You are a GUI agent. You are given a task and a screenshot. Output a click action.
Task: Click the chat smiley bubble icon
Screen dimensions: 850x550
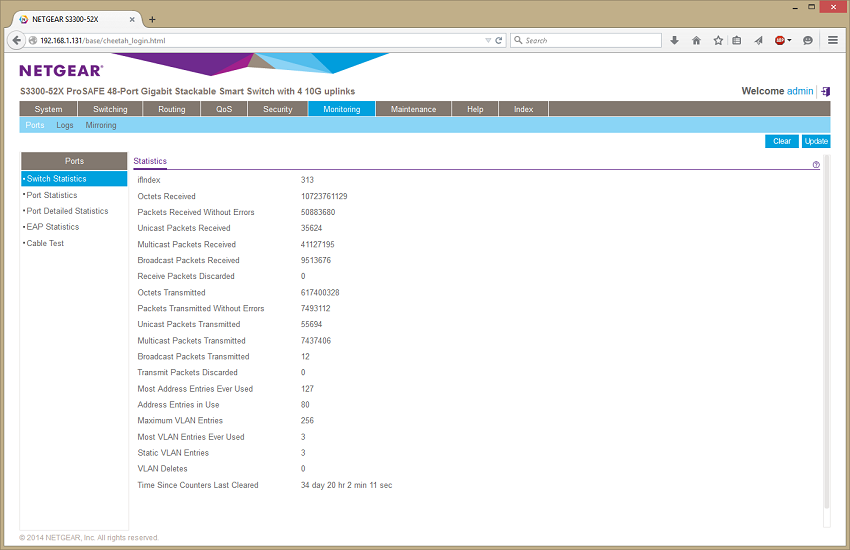[x=808, y=40]
